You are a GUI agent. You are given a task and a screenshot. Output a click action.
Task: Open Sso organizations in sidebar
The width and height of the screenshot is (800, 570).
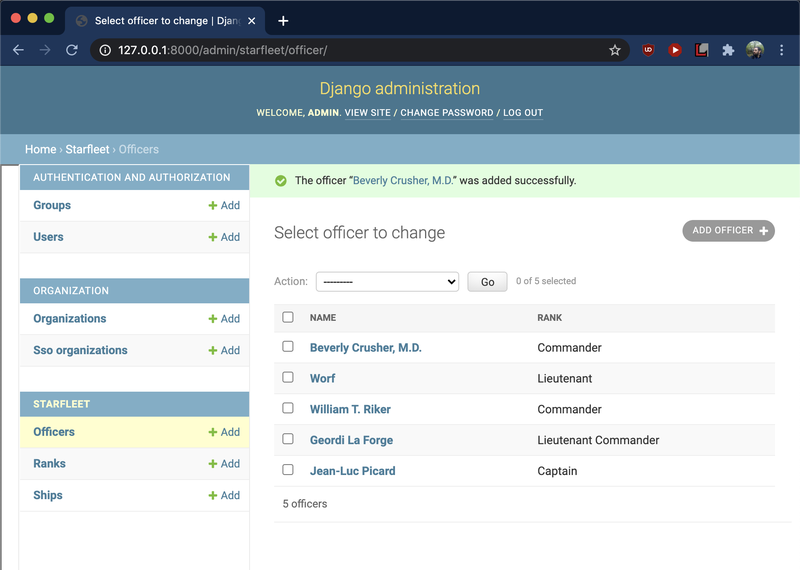point(80,350)
